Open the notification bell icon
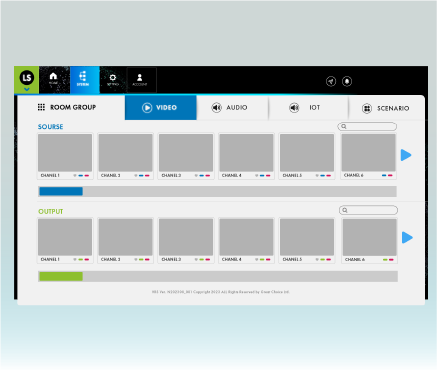 pos(347,81)
